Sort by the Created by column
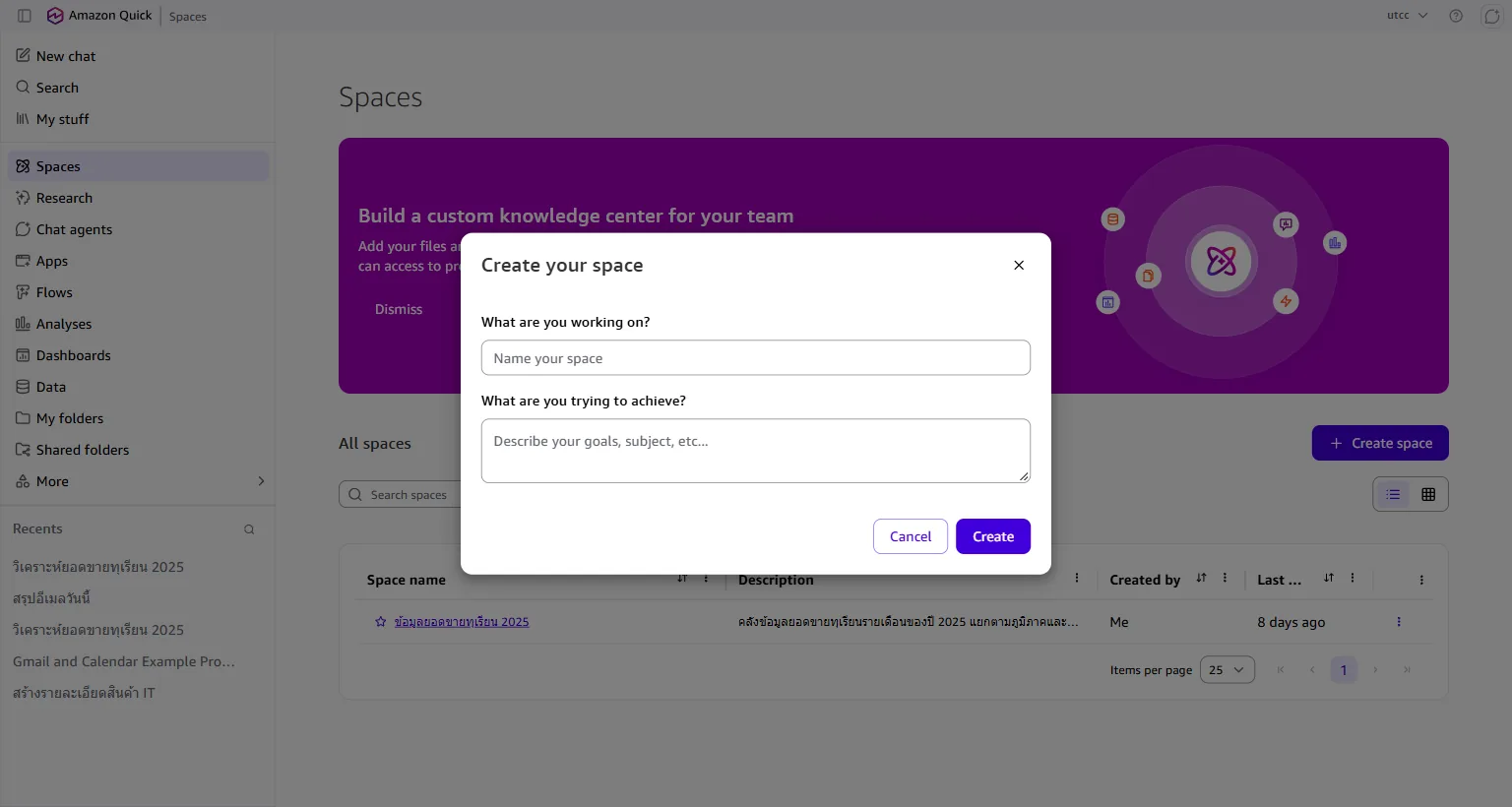Screen dimensions: 1512x807 [1201, 579]
